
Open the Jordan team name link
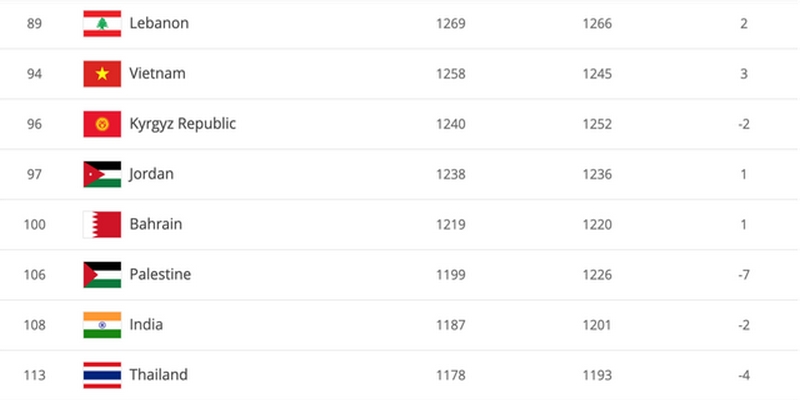pyautogui.click(x=151, y=174)
